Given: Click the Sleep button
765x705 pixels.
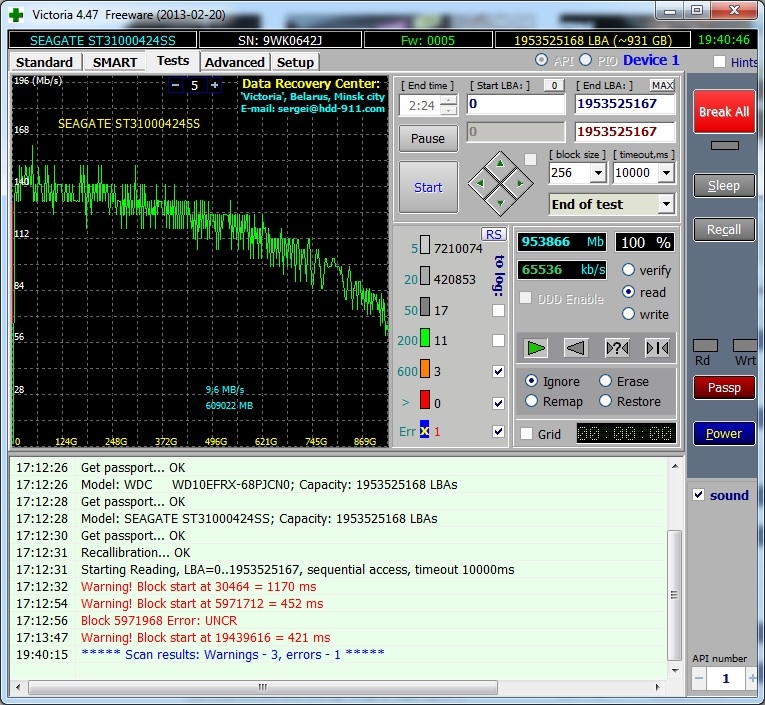Looking at the screenshot, I should [724, 185].
